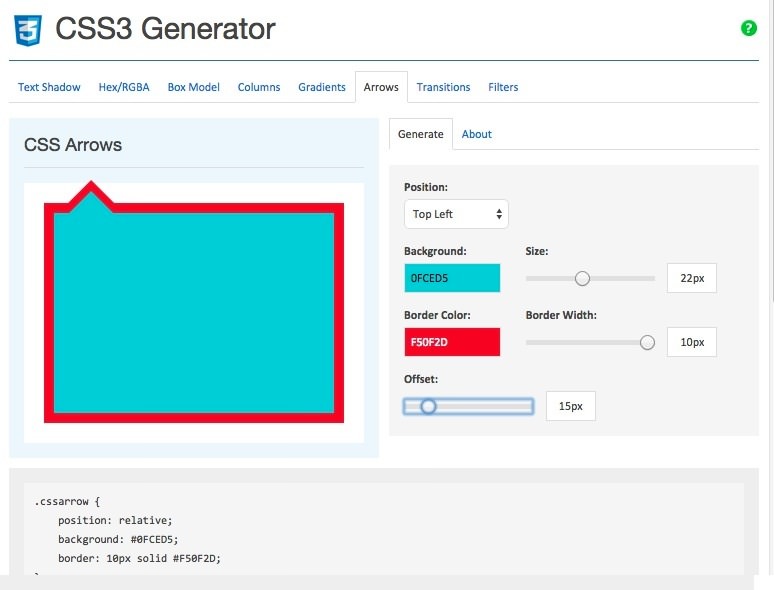The image size is (774, 590).
Task: Select the Generate sub-tab
Action: (421, 134)
